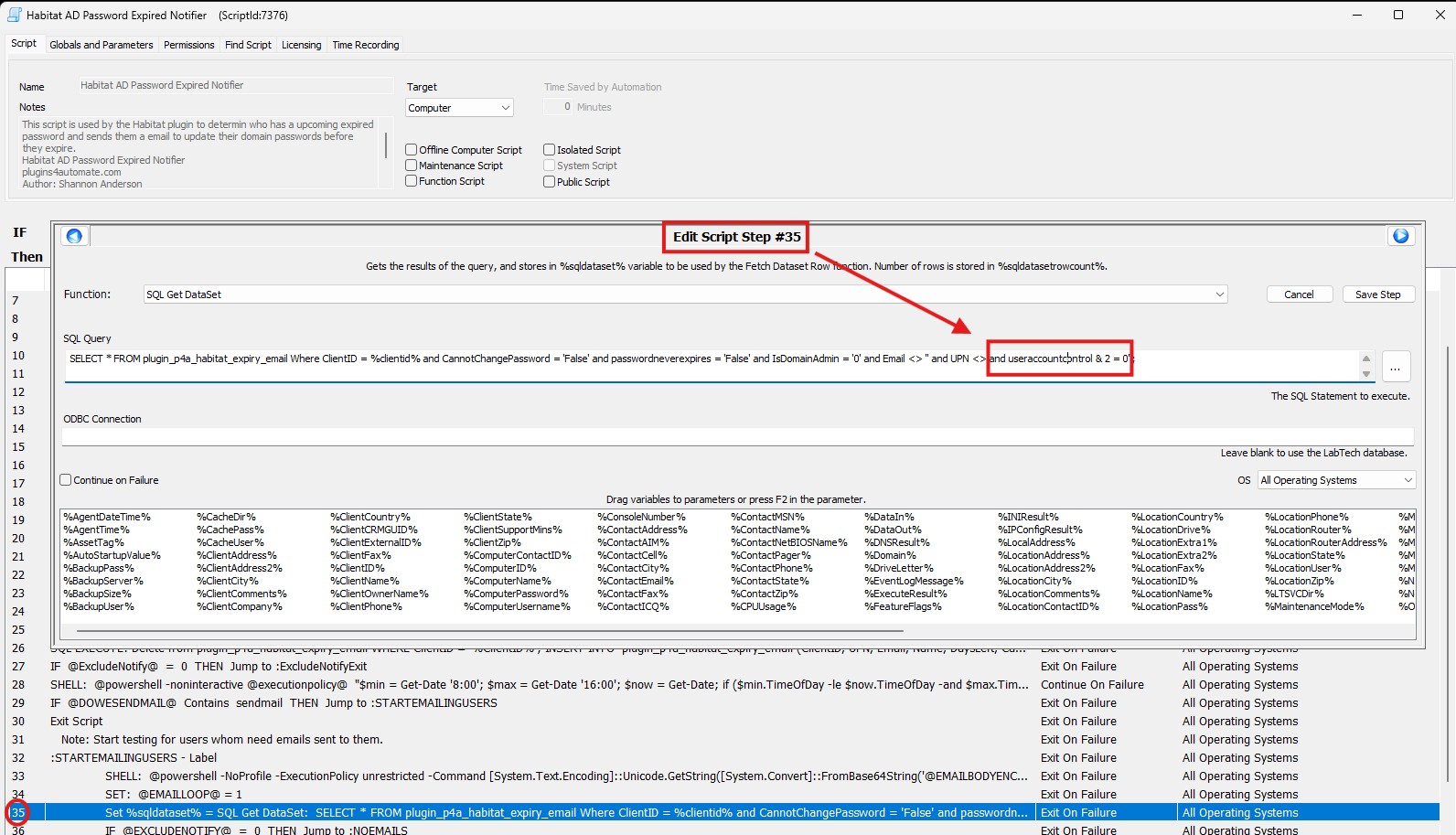
Task: Click the ODBC Connection input field
Action: point(736,436)
